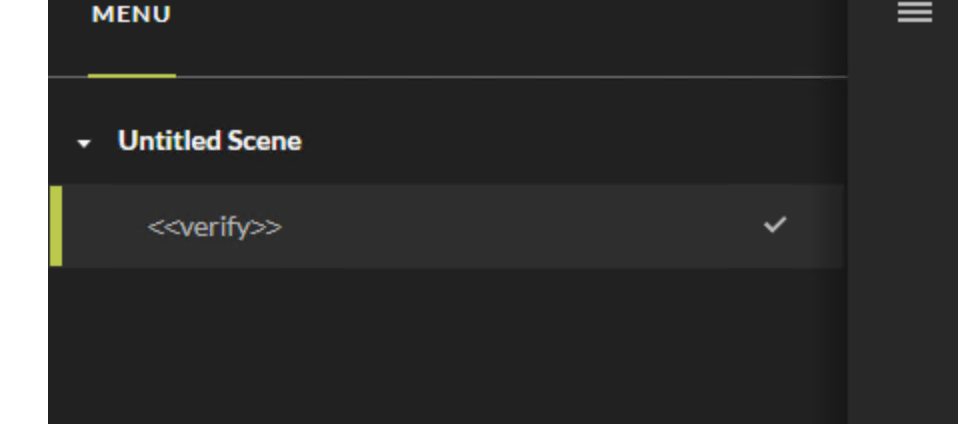Screen dimensions: 958x424
Task: Click the highlighted <<verify>> row background
Action: pyautogui.click(x=500, y=226)
